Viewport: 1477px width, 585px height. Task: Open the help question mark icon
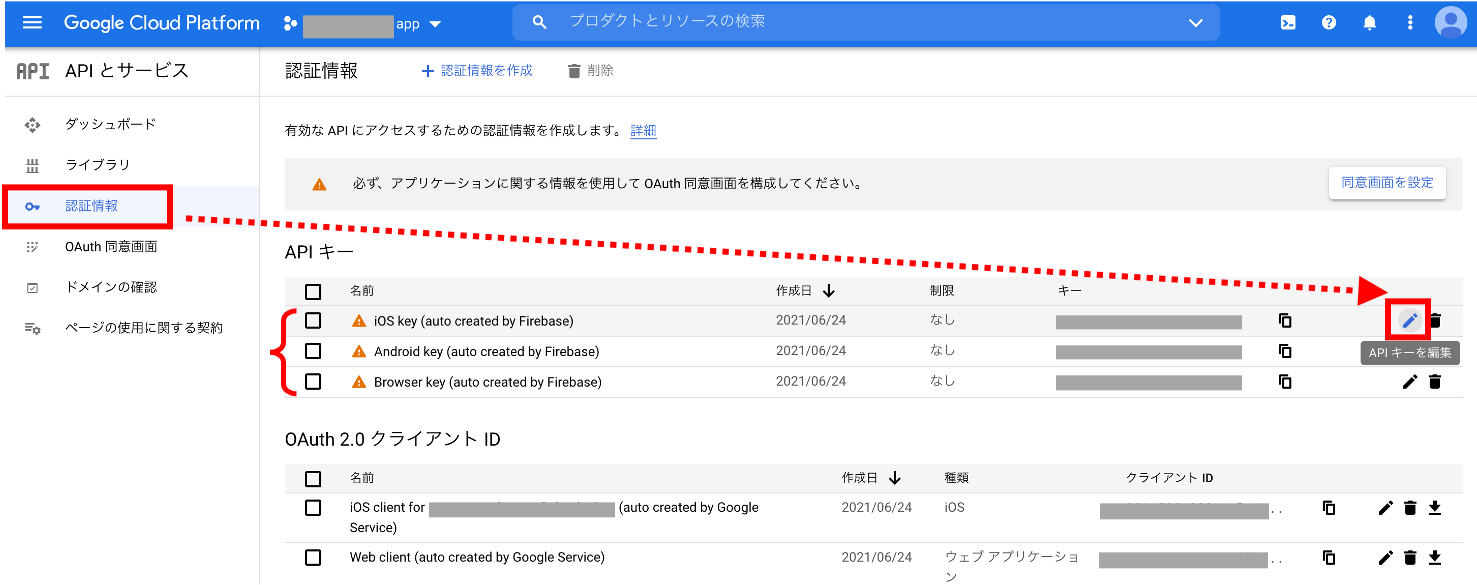pos(1329,22)
